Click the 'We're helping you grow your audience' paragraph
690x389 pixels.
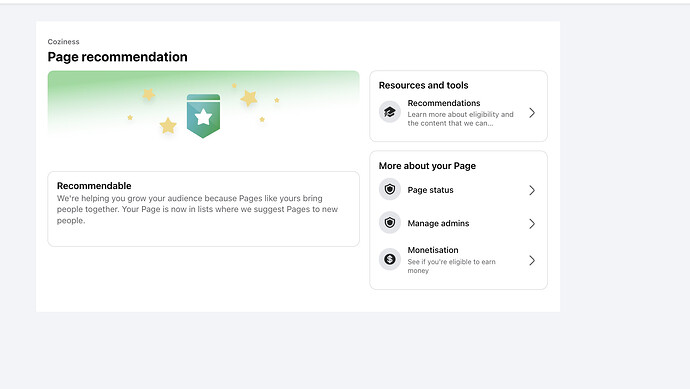pyautogui.click(x=197, y=209)
